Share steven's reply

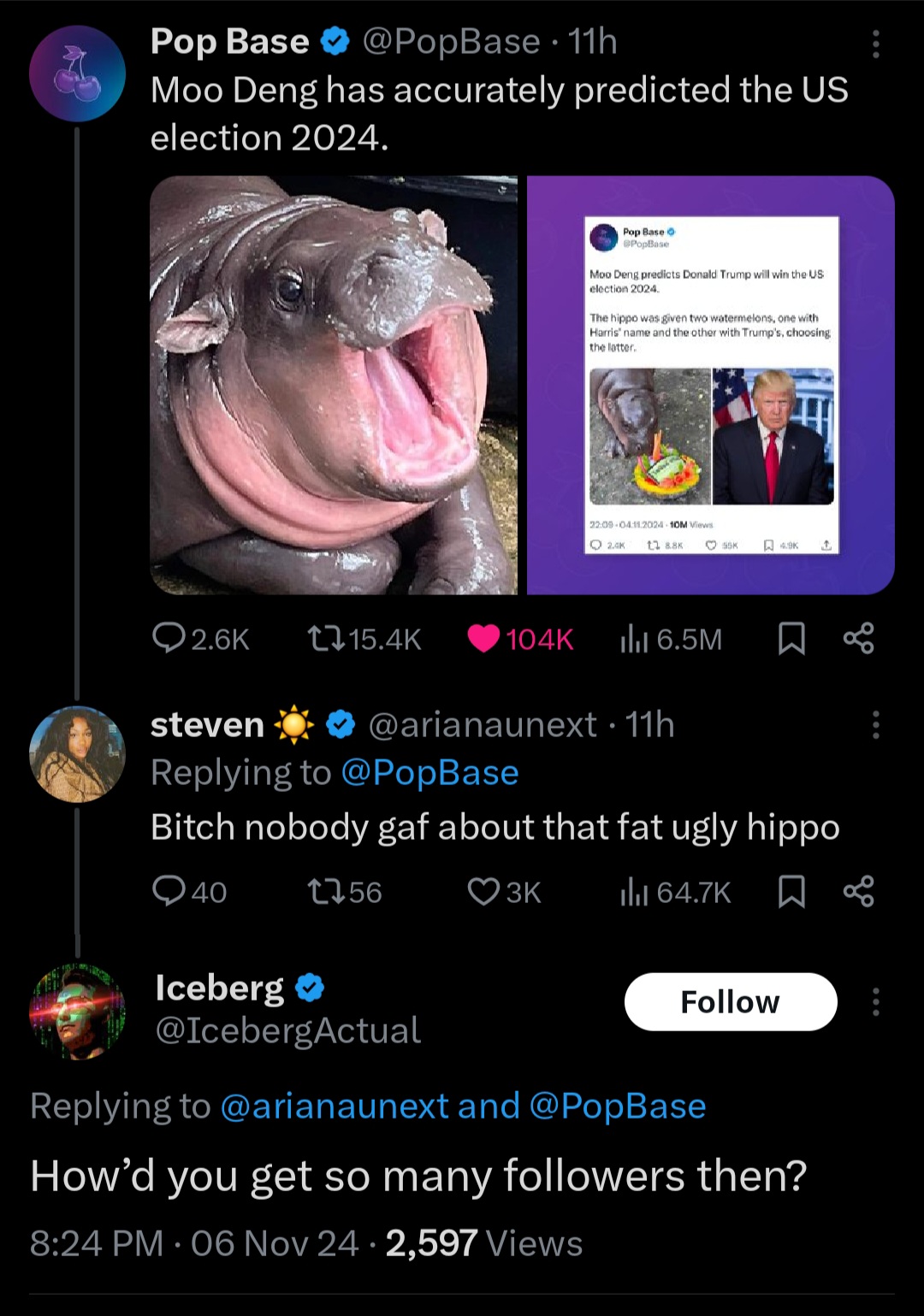858,892
